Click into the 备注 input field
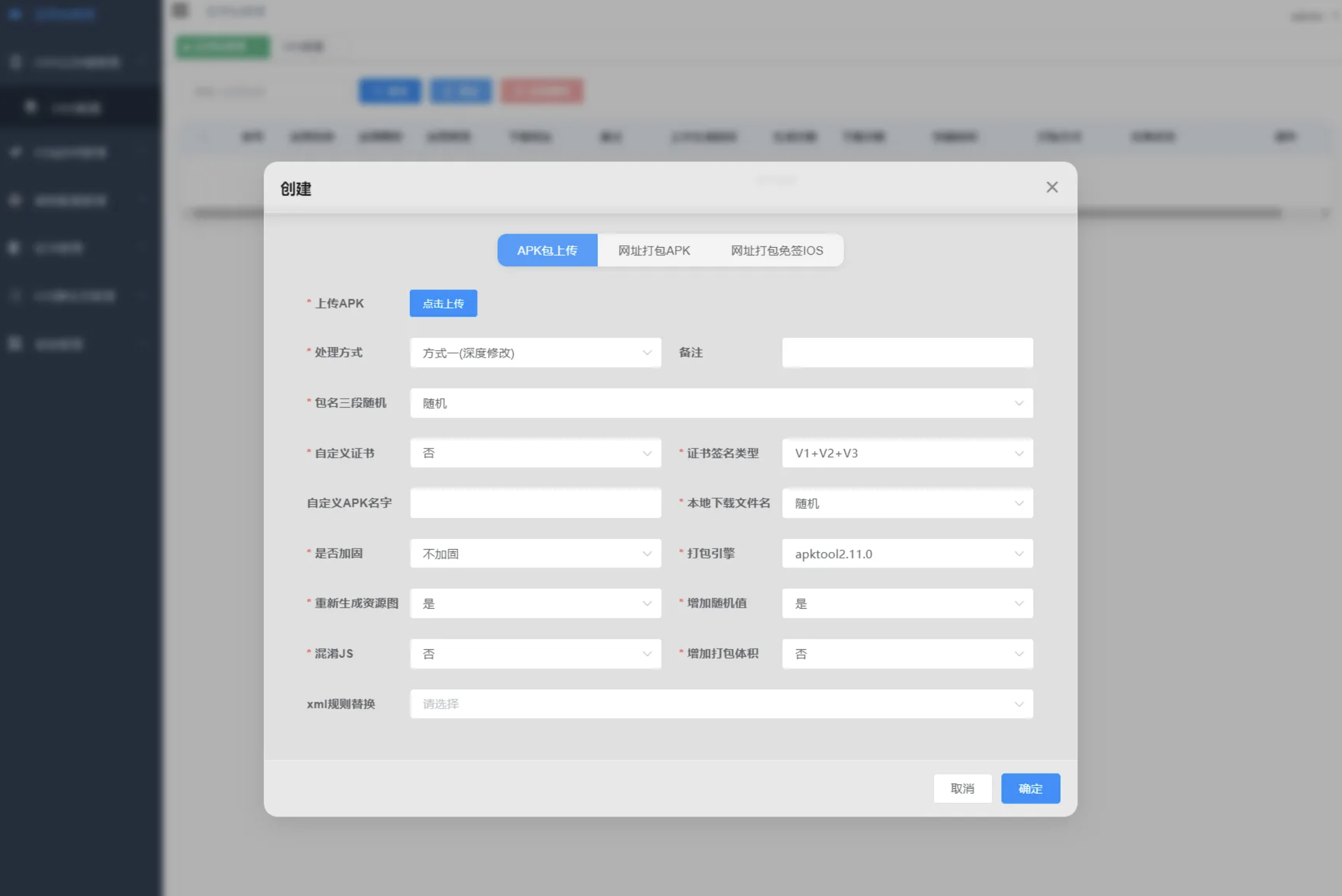This screenshot has height=896, width=1342. 907,353
